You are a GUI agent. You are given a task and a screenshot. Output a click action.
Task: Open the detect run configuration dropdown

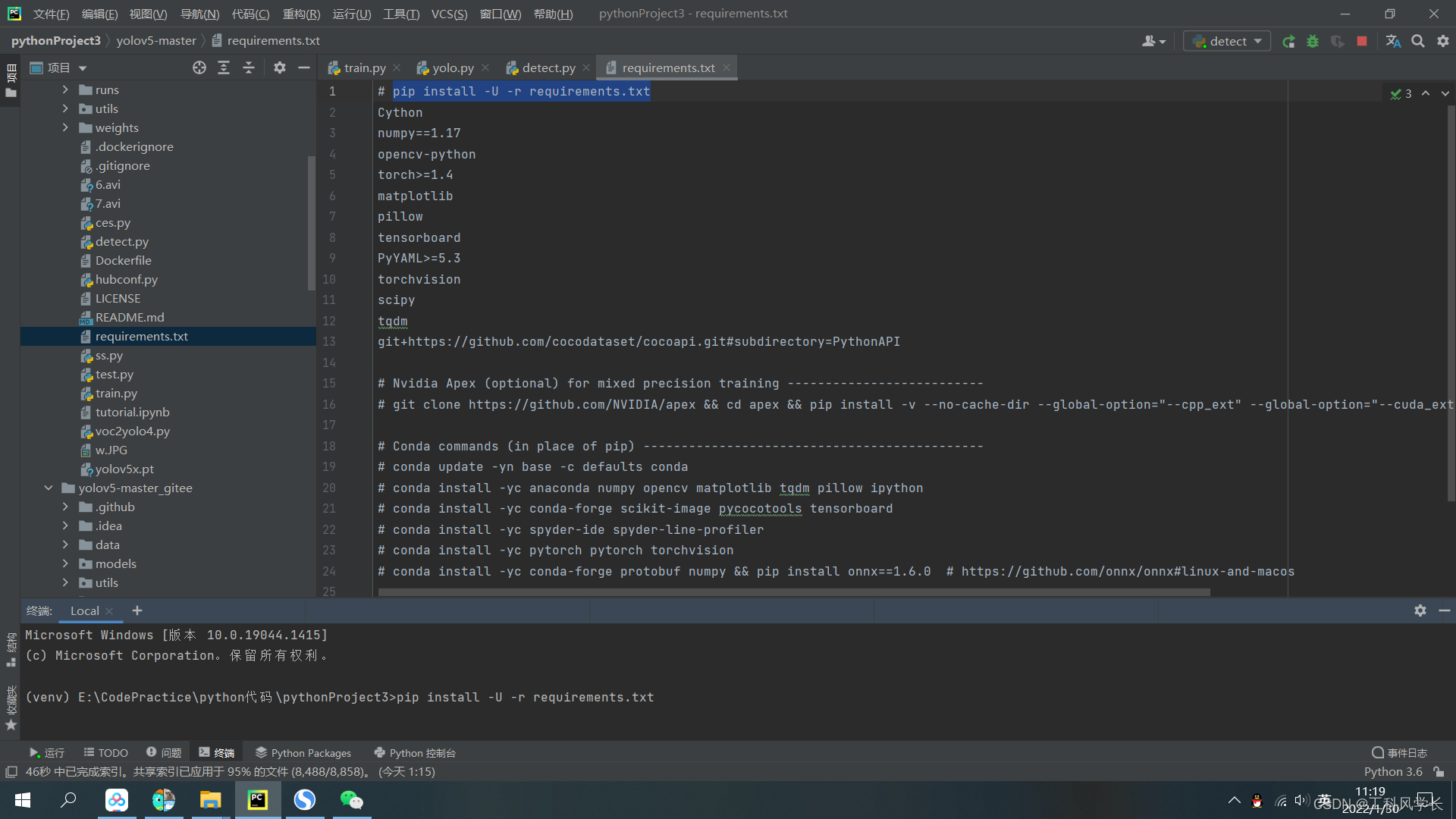[1228, 42]
